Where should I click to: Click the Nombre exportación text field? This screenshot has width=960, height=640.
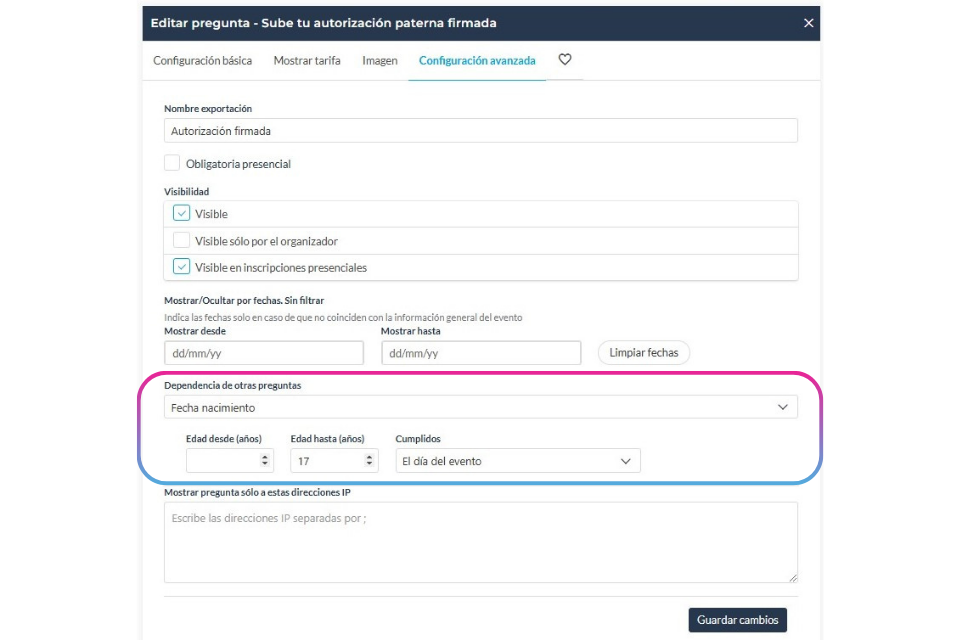click(481, 130)
